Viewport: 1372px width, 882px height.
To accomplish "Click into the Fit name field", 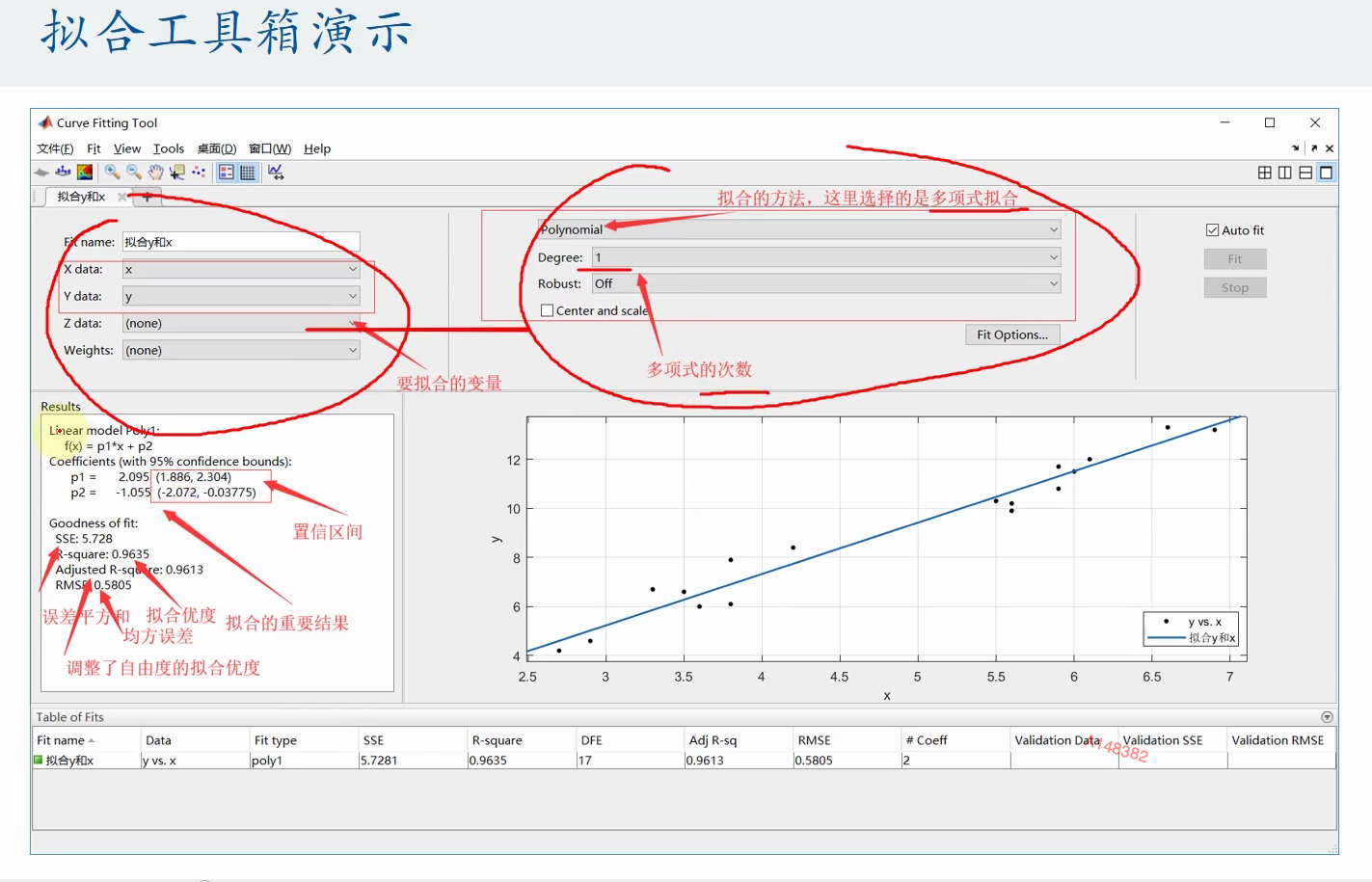I will (x=241, y=242).
